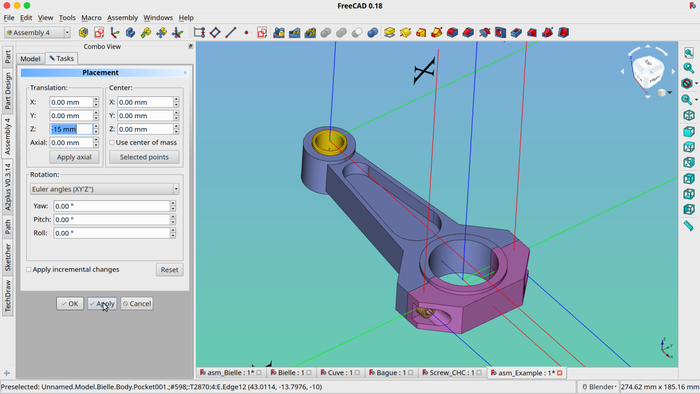Enable the Use center of mass checkbox
This screenshot has height=394, width=700.
(x=112, y=143)
